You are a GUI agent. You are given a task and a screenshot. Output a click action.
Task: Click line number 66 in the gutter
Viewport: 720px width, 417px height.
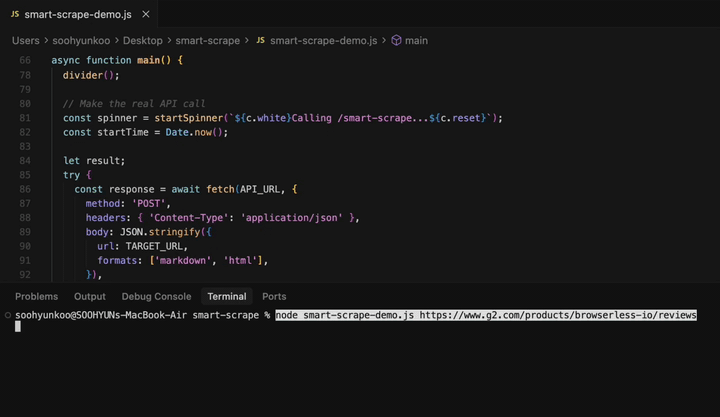point(25,60)
